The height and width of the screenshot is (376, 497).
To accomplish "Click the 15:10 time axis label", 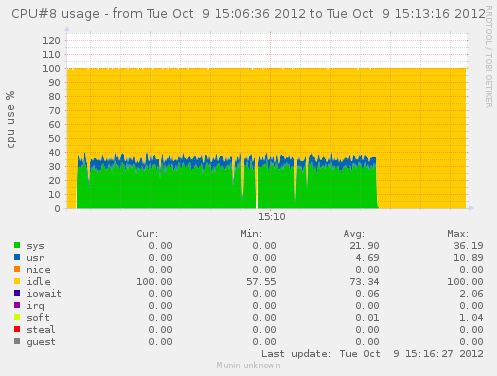I will click(272, 217).
